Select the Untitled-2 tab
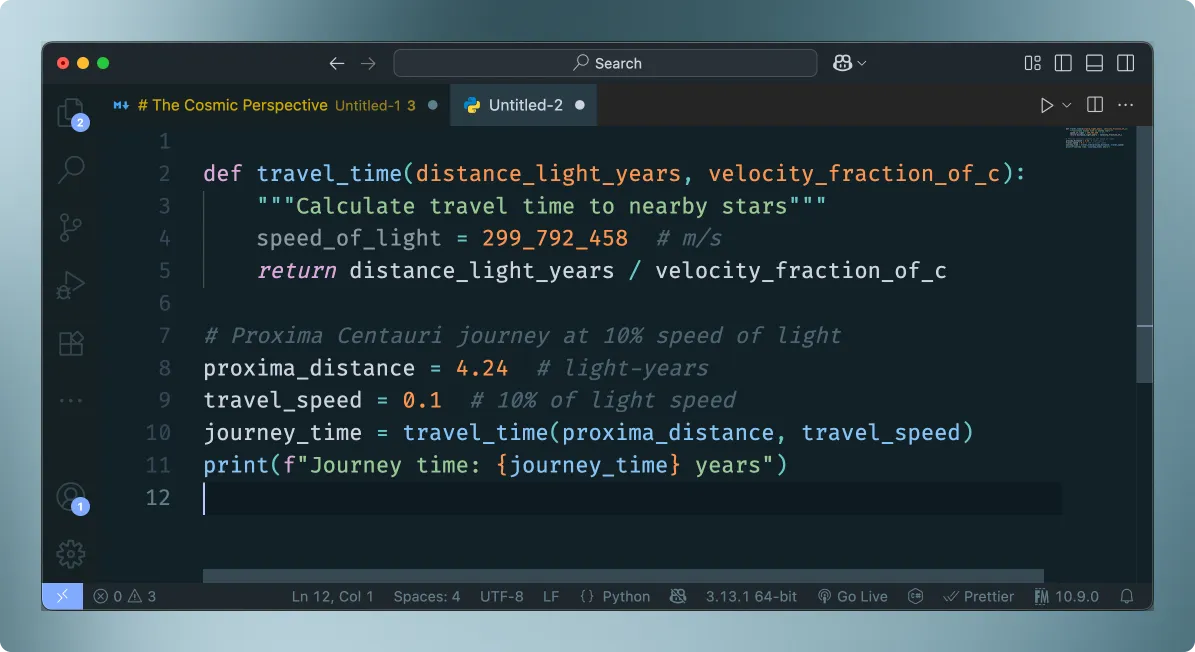The height and width of the screenshot is (652, 1195). (524, 104)
